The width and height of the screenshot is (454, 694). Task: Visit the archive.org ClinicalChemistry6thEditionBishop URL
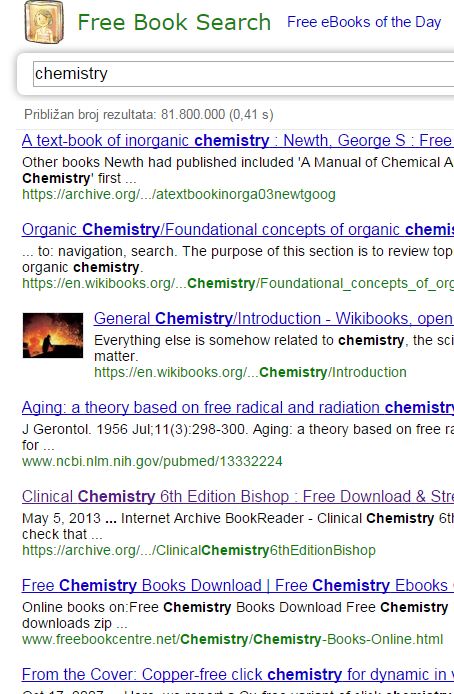click(199, 550)
